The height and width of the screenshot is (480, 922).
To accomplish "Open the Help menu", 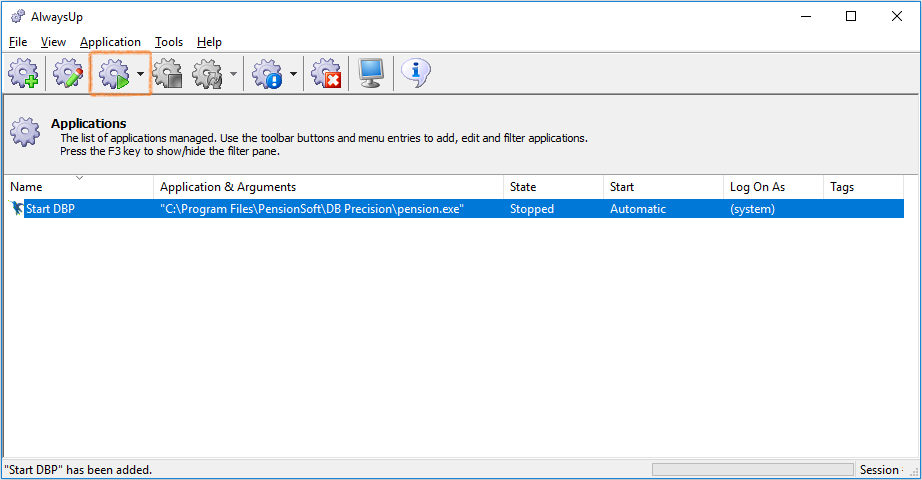I will tap(209, 42).
